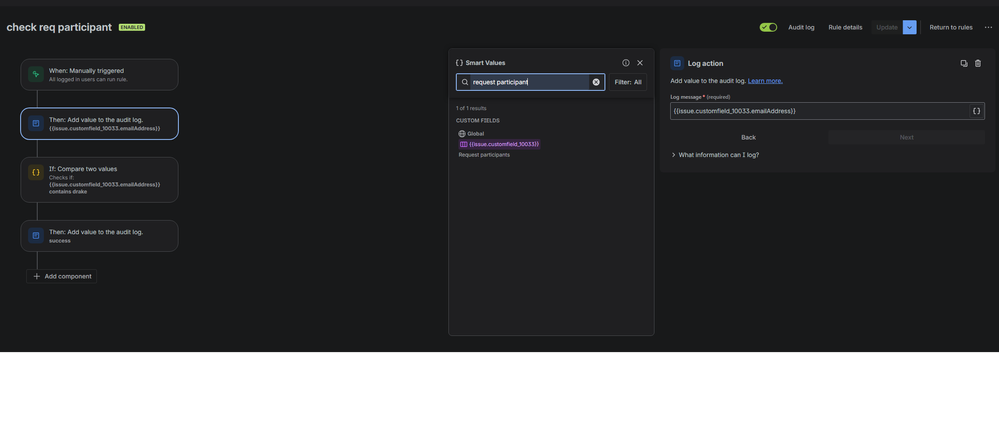This screenshot has width=999, height=446.
Task: Click the Next button
Action: 907,138
